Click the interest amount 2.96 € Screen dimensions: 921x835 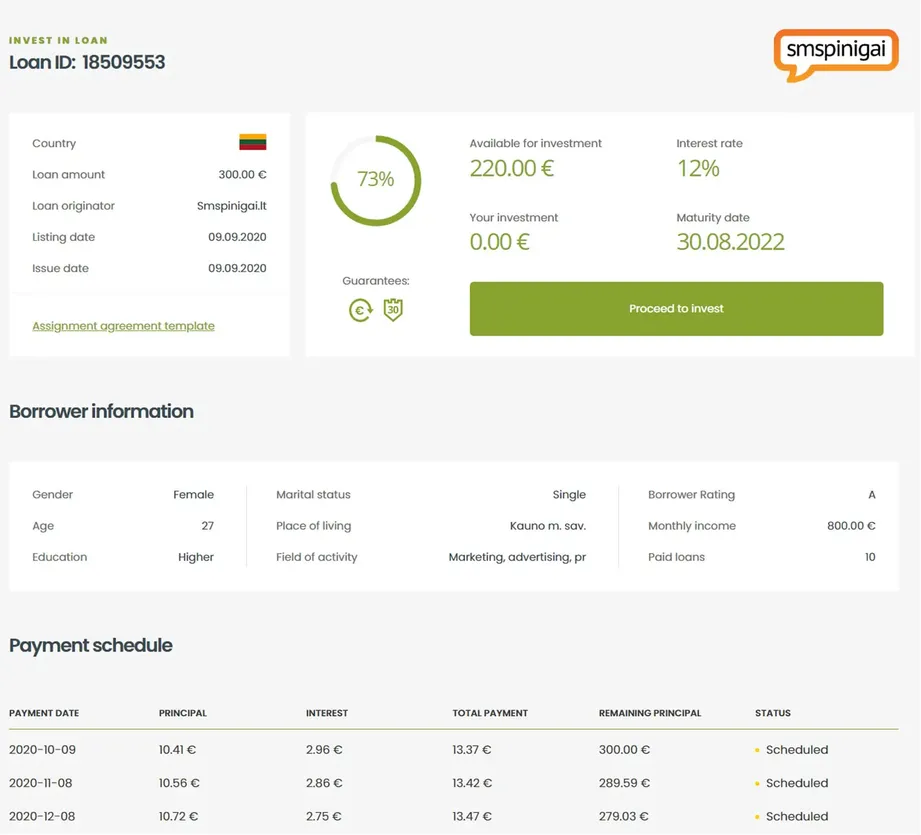pos(324,750)
